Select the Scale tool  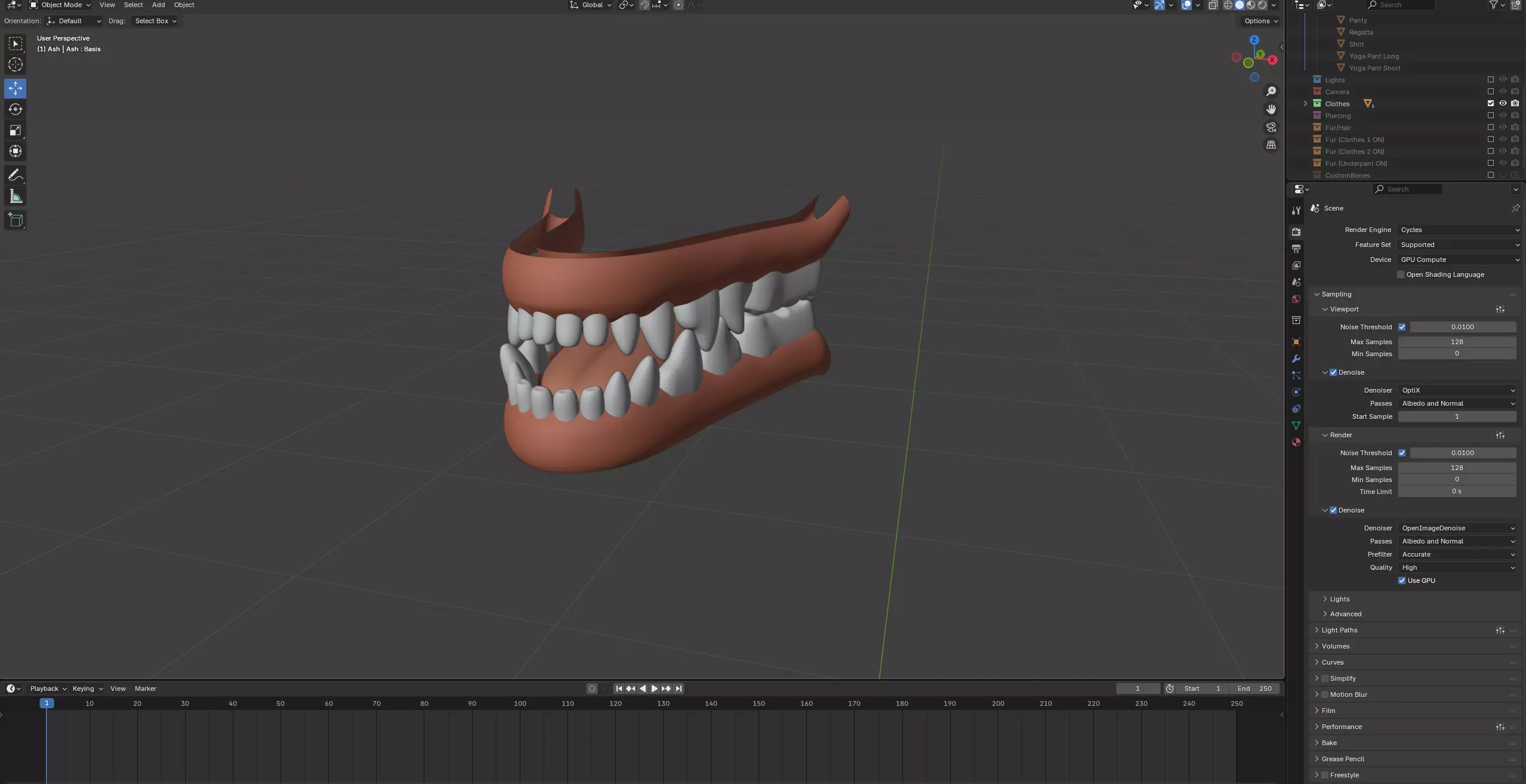coord(16,130)
